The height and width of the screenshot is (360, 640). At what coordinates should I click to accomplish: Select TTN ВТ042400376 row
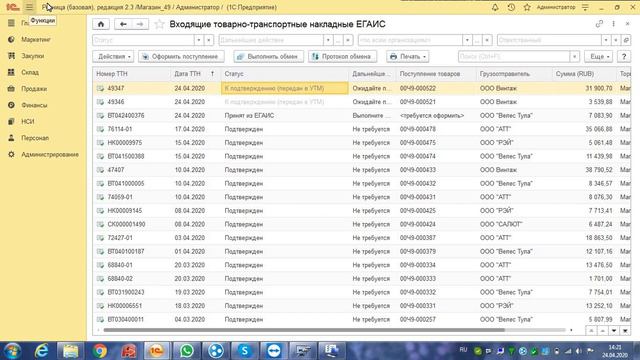click(x=361, y=116)
